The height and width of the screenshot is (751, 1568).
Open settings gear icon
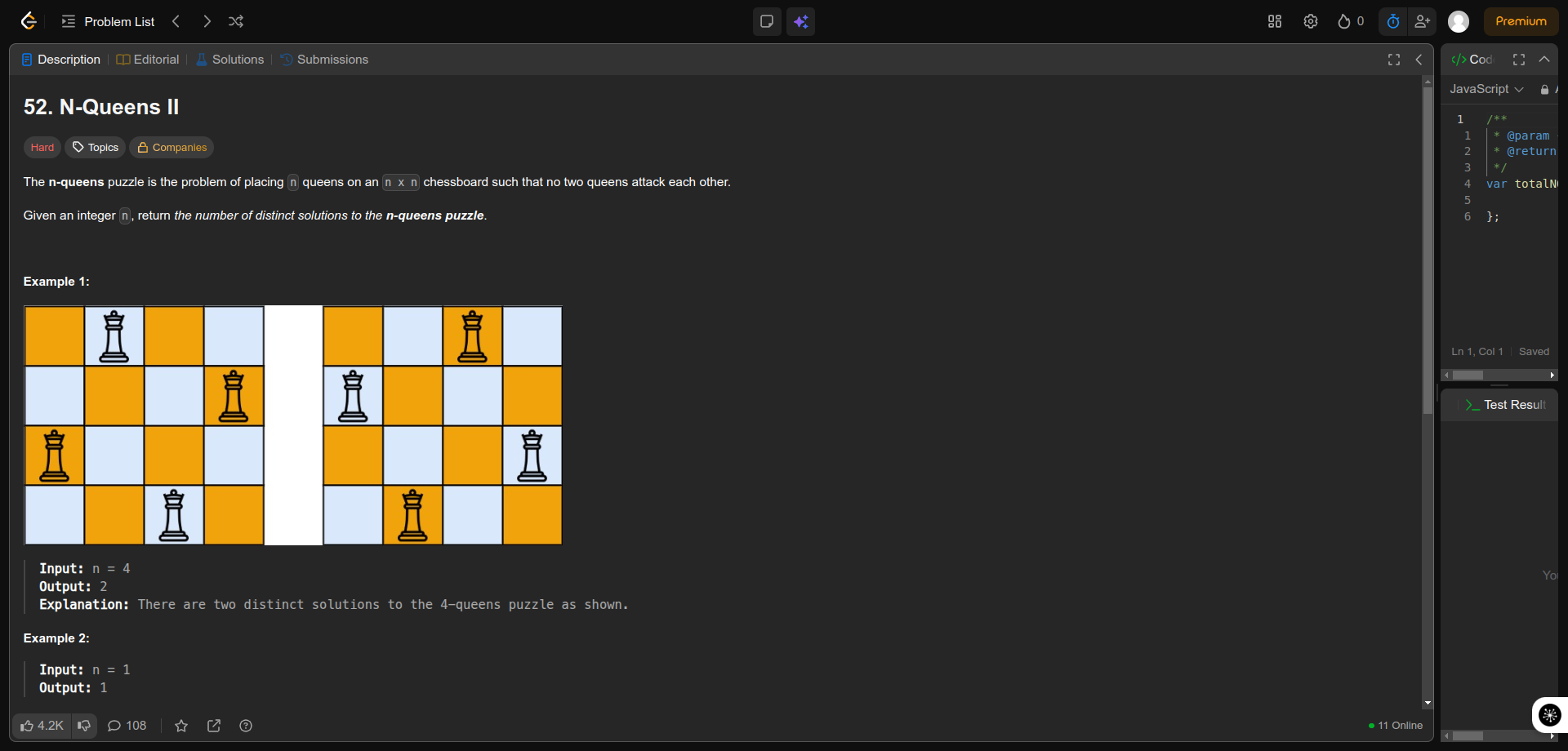(1311, 21)
